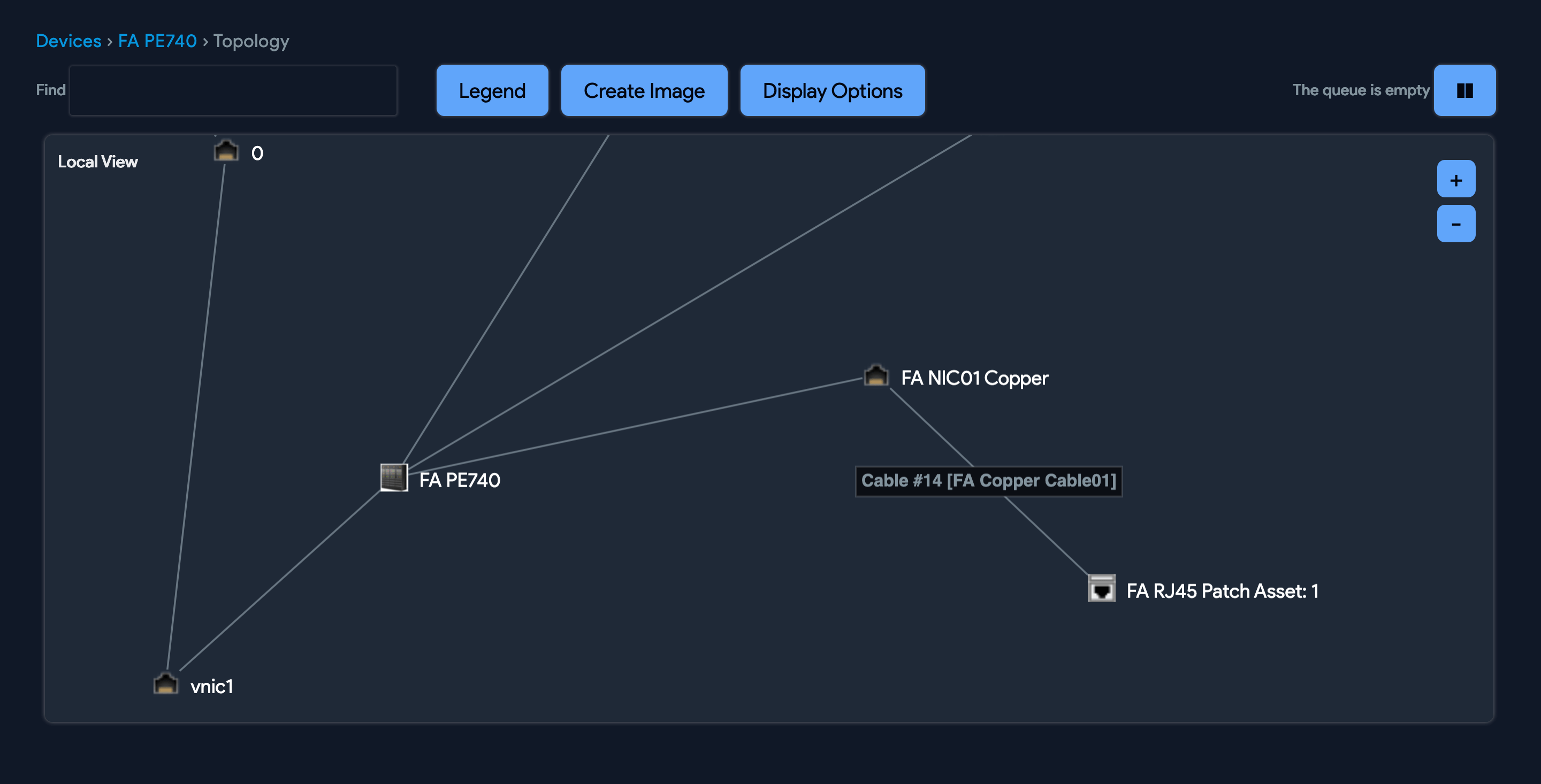This screenshot has height=784, width=1541.
Task: Open the Legend panel
Action: tap(492, 90)
